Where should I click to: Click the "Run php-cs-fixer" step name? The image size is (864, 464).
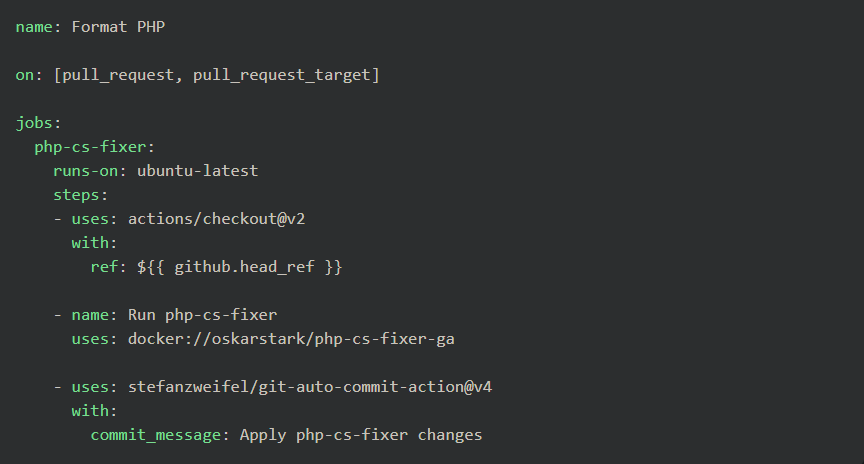point(202,315)
